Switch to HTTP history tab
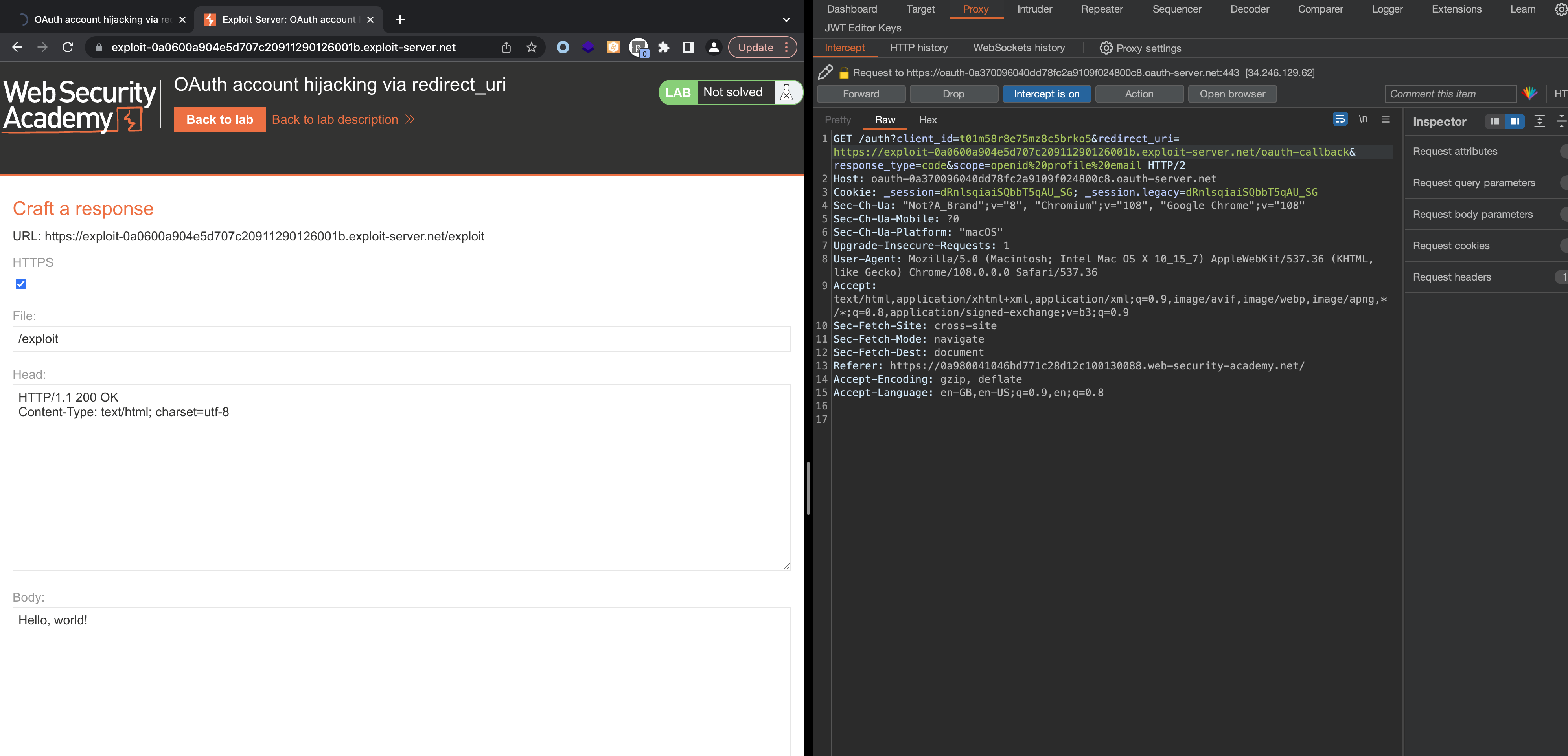Image resolution: width=1568 pixels, height=756 pixels. 918,48
